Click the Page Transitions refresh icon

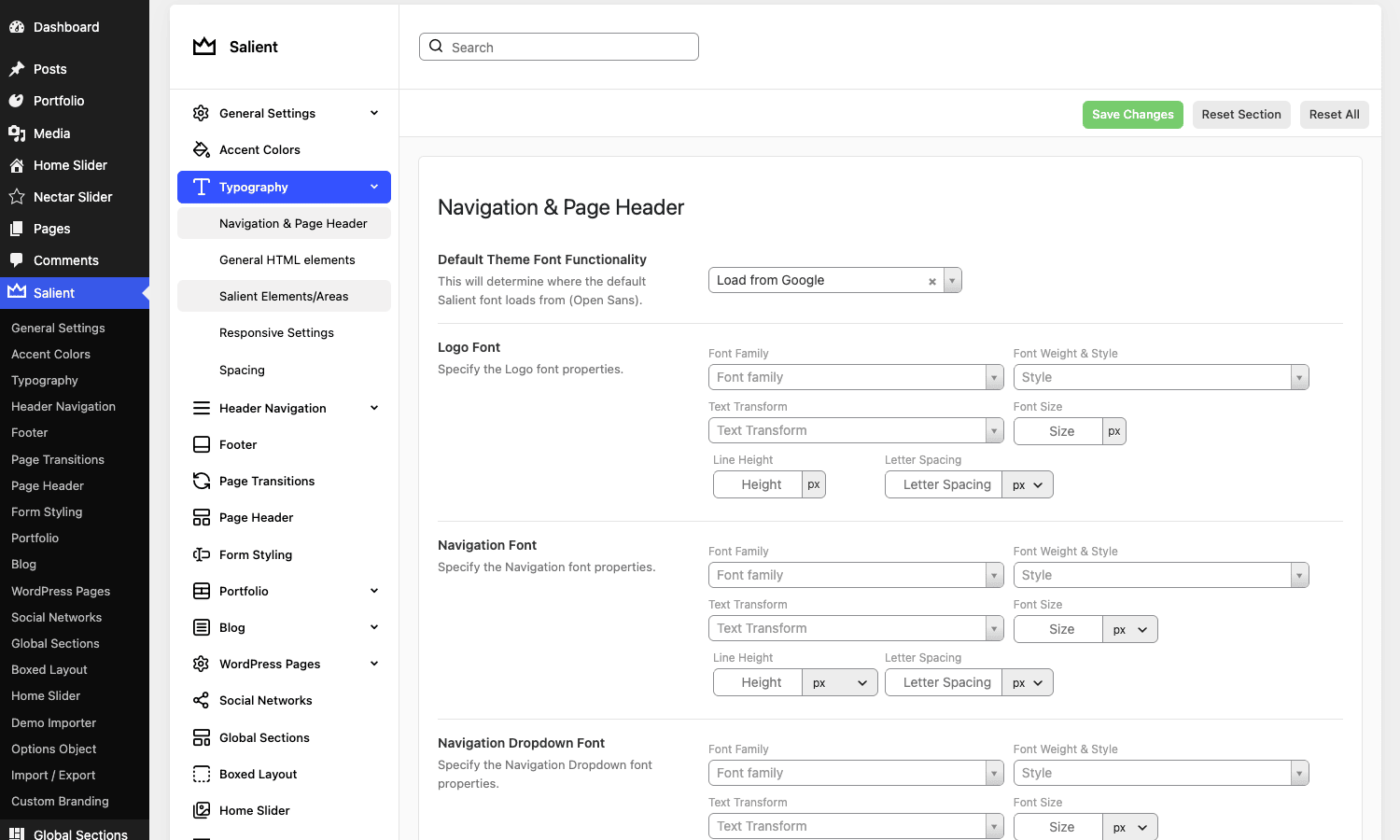[x=201, y=481]
